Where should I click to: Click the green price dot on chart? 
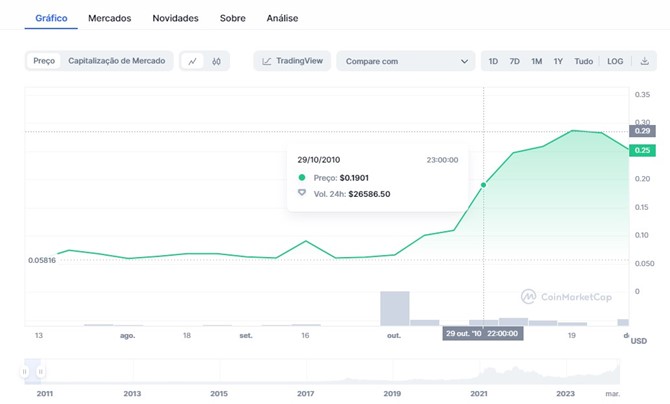click(x=484, y=185)
